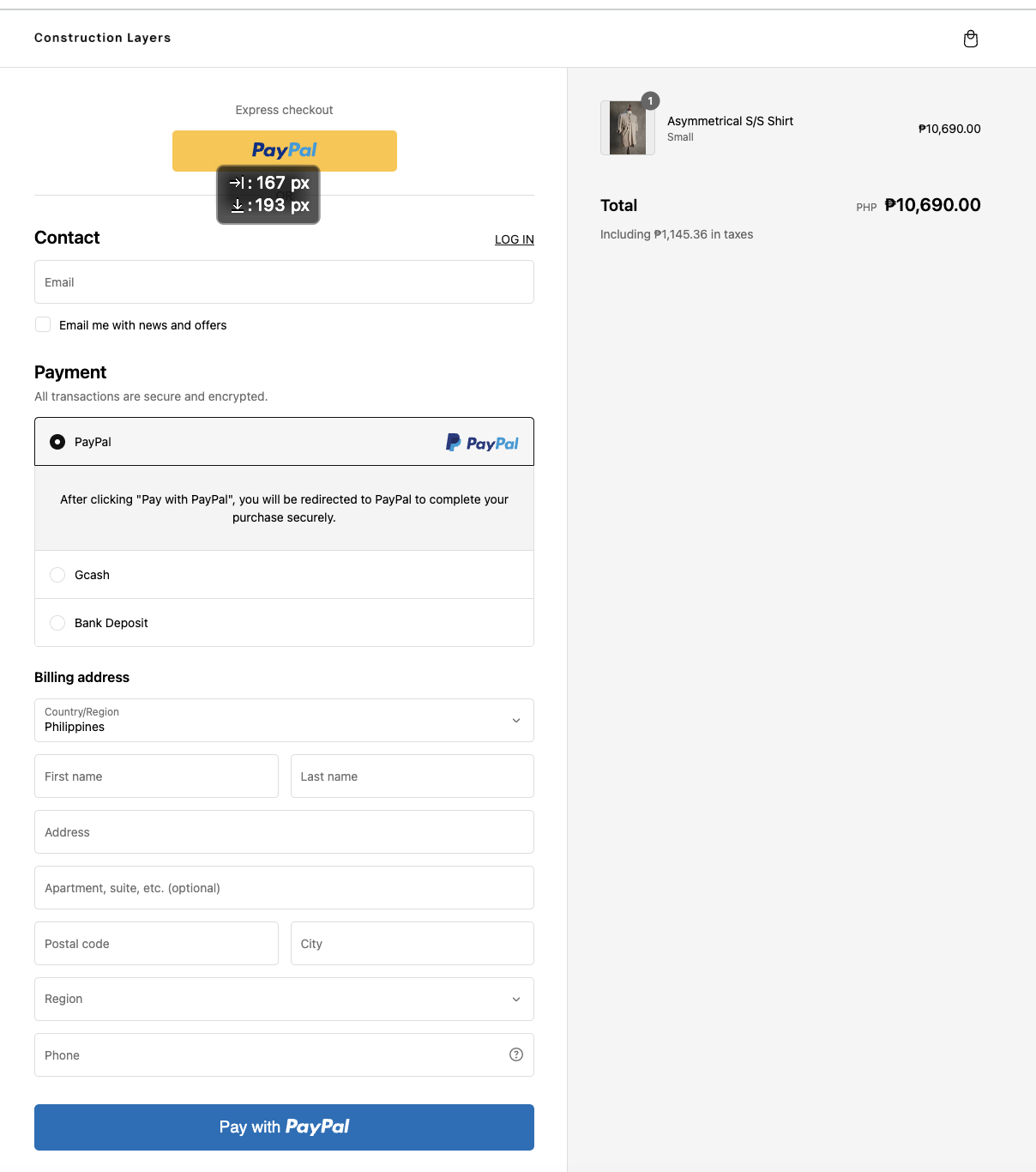Click the All transactions are secure text
Screen dimensions: 1036x1172
click(151, 396)
